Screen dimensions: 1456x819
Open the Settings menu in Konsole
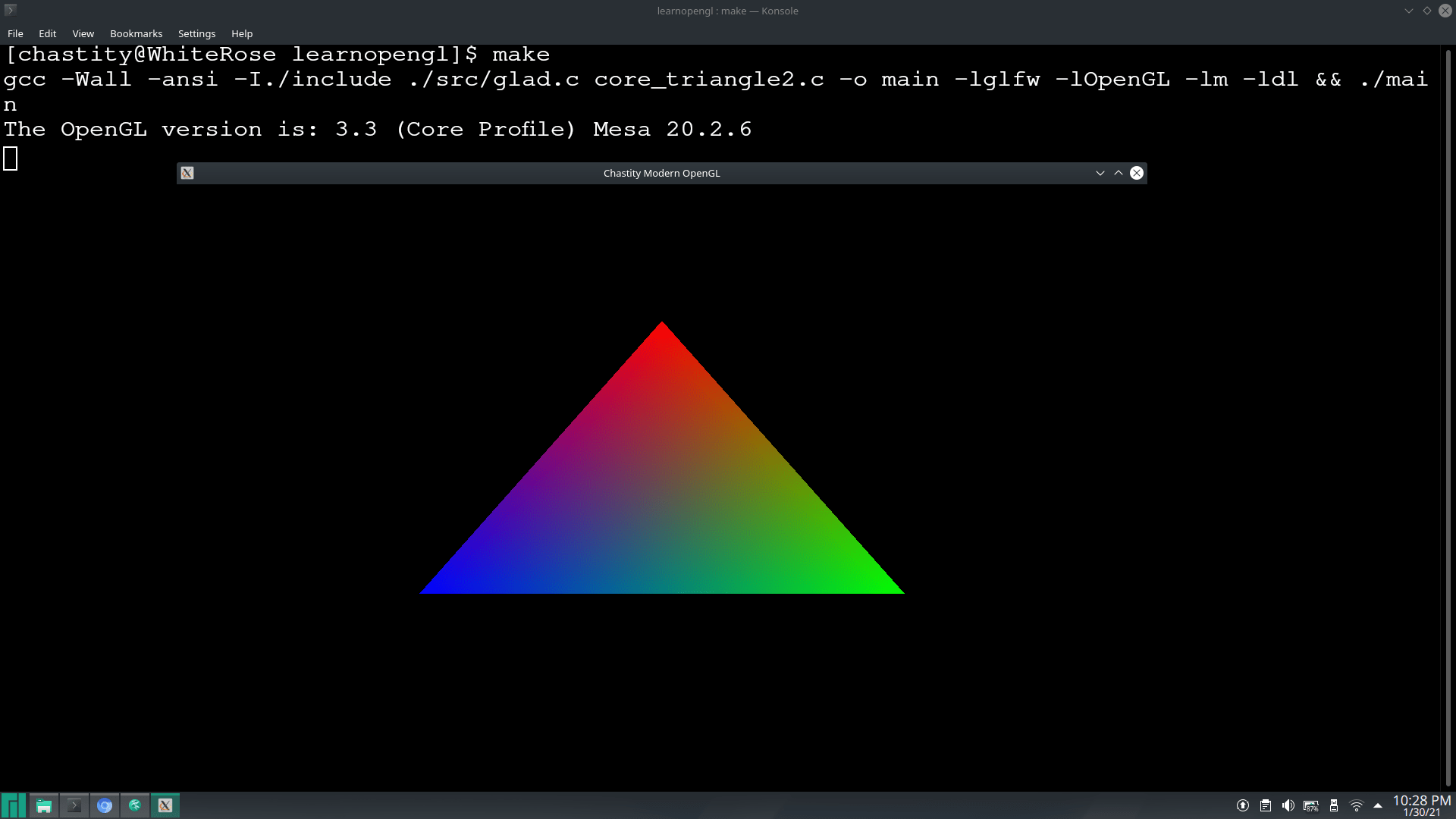point(196,33)
